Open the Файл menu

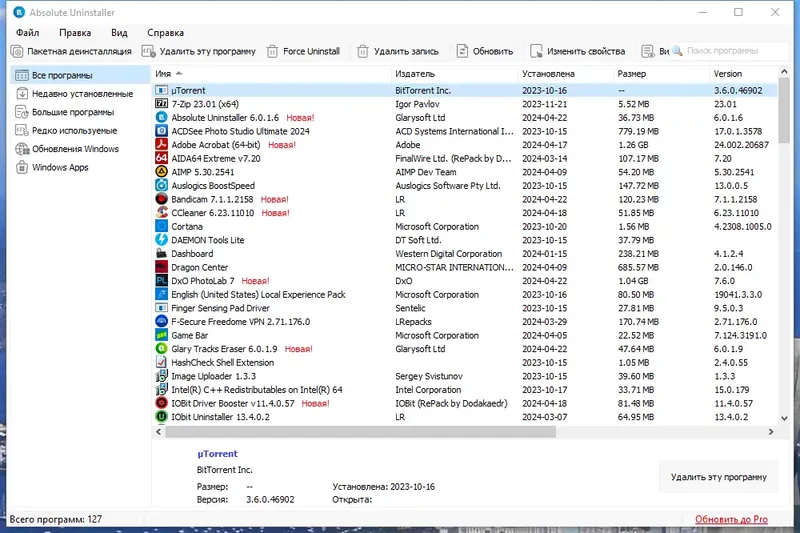pos(28,33)
